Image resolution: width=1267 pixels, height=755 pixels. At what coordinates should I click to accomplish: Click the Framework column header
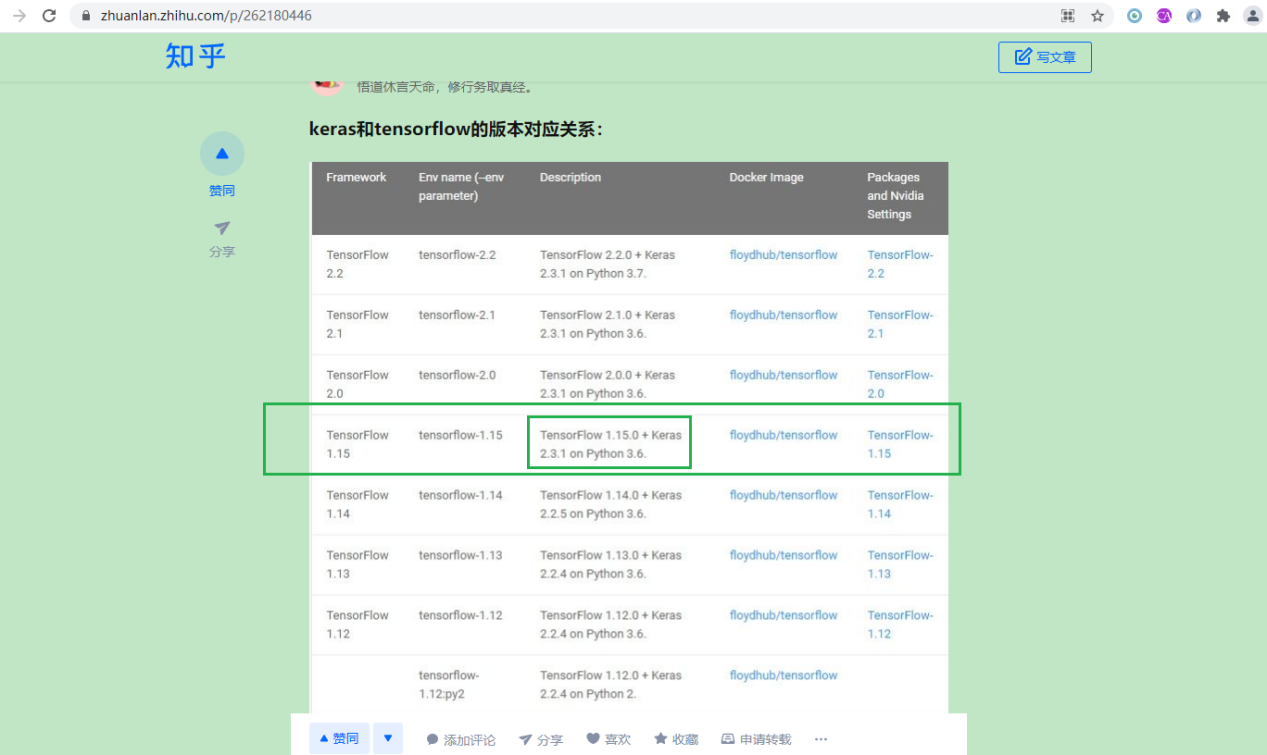click(356, 177)
